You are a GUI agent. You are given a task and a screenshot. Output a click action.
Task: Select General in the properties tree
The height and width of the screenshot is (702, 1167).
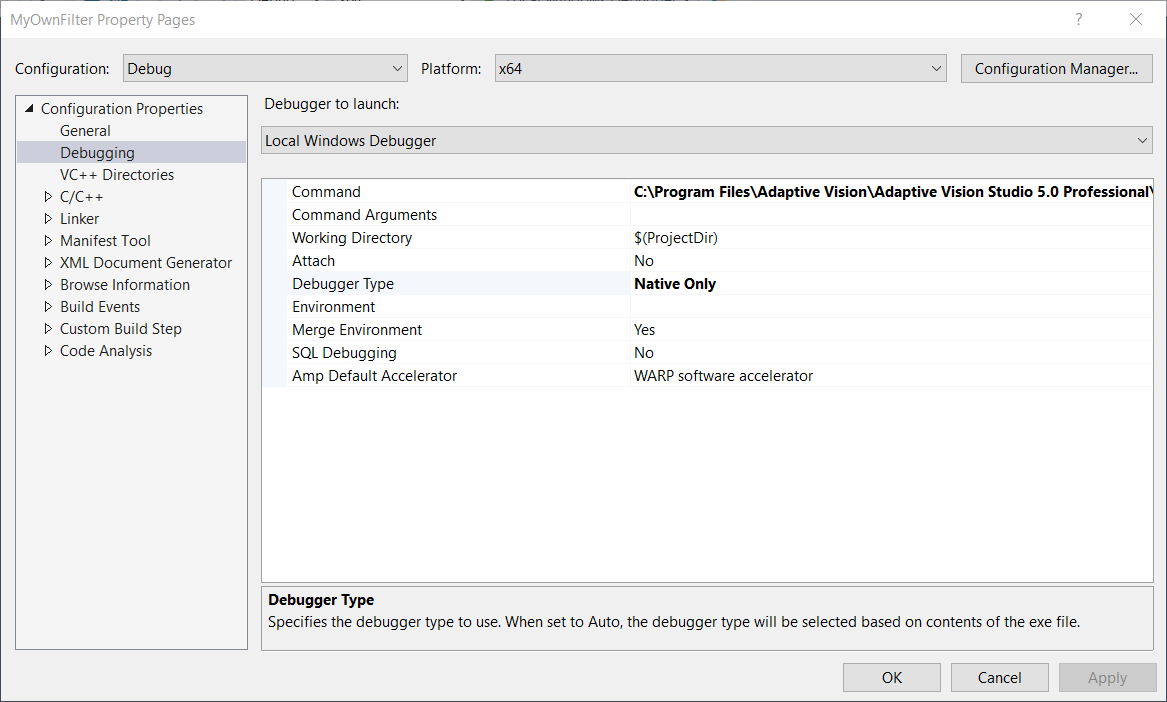[x=85, y=131]
